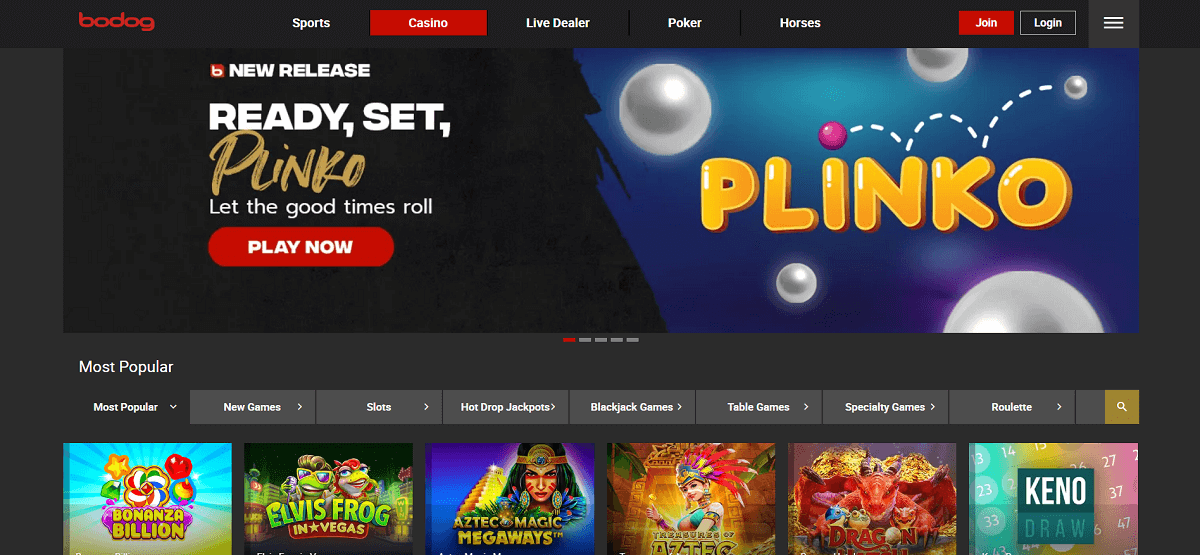Open the Bonanza Billion game thumbnail
Image resolution: width=1200 pixels, height=555 pixels.
148,499
